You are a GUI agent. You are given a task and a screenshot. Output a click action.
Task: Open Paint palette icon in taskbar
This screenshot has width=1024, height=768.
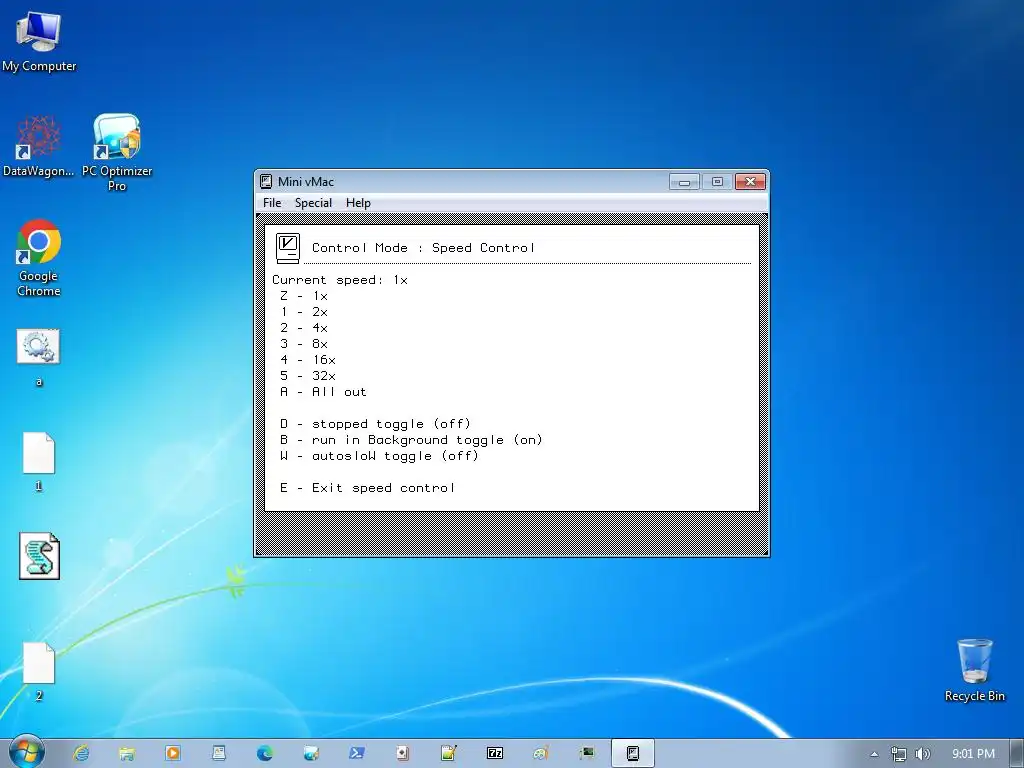coord(541,753)
